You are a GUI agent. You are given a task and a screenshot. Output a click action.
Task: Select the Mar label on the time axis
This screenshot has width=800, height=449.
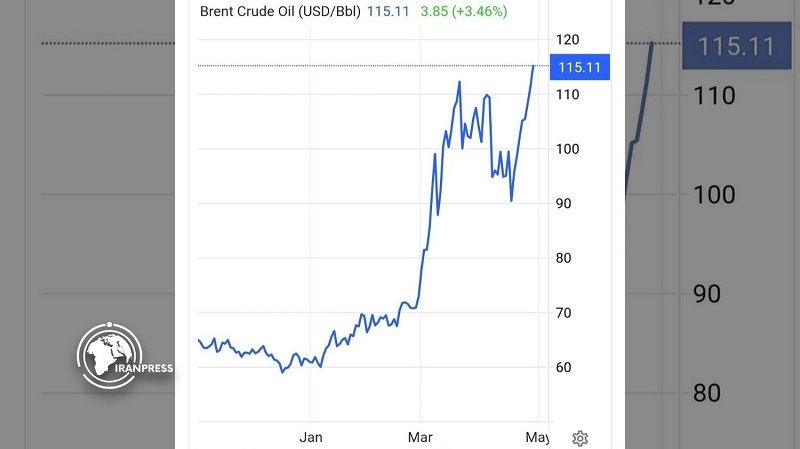click(421, 436)
